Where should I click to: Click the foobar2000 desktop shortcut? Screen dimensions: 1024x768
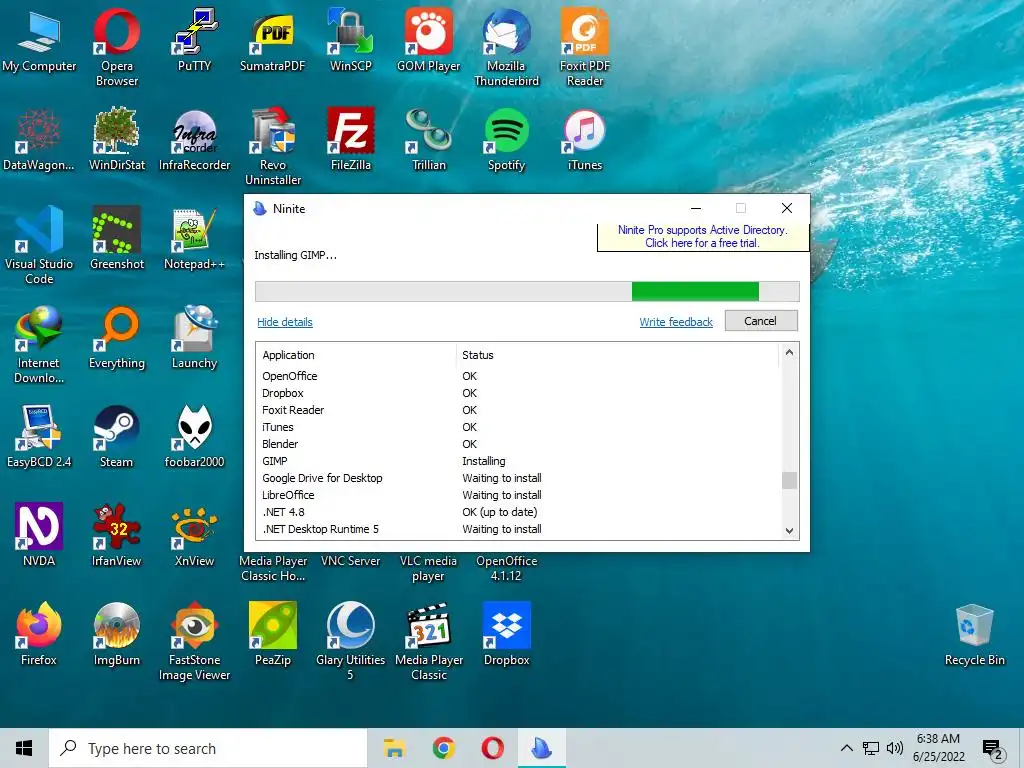194,437
